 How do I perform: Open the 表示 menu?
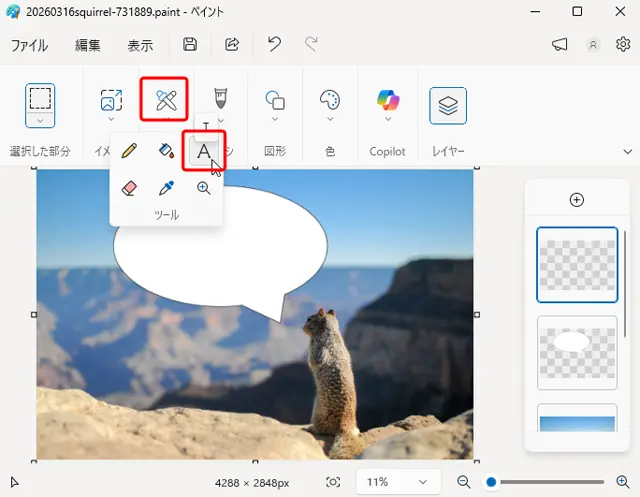(140, 45)
